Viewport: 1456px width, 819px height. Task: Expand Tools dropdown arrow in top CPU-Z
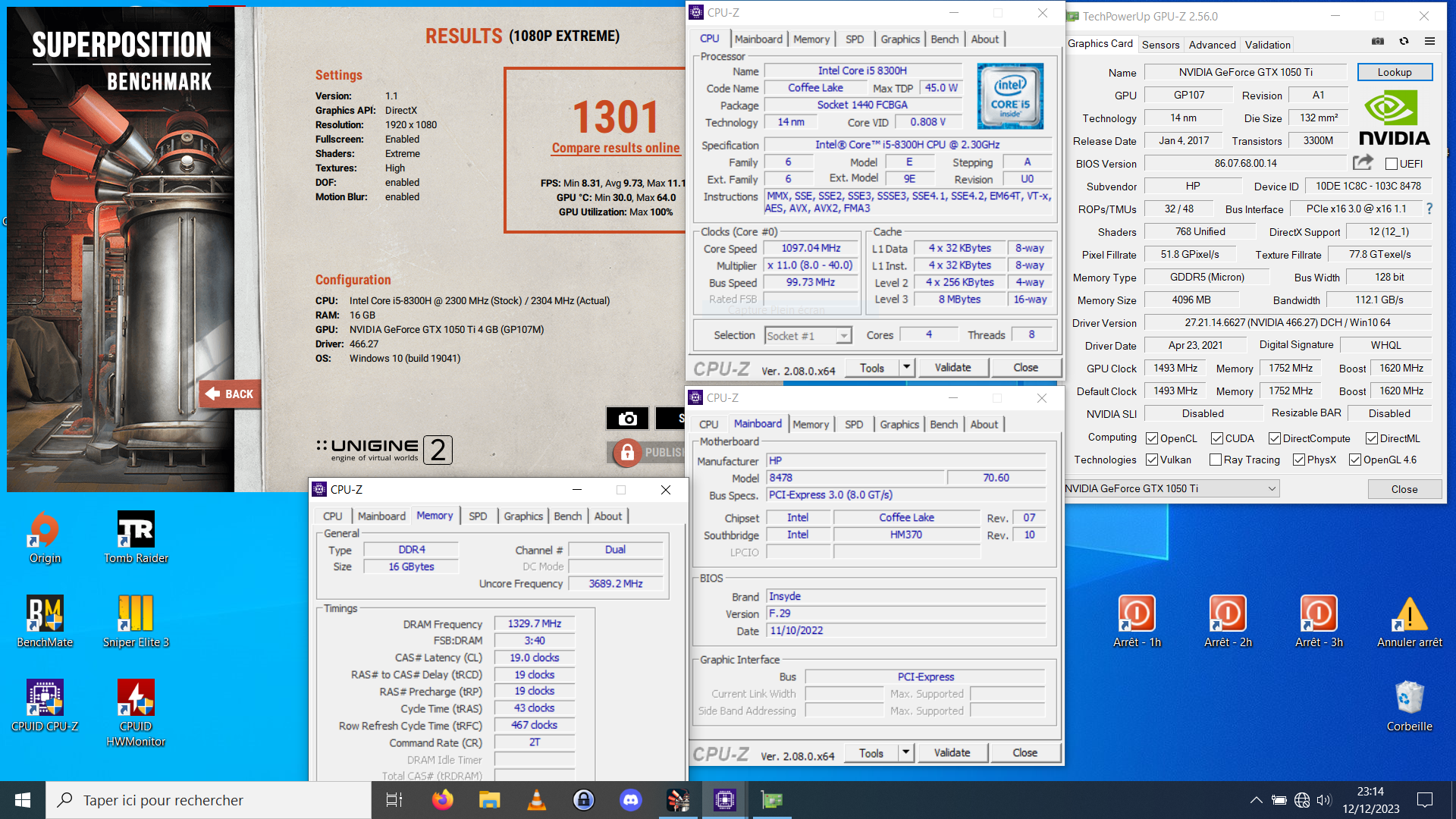(x=906, y=367)
